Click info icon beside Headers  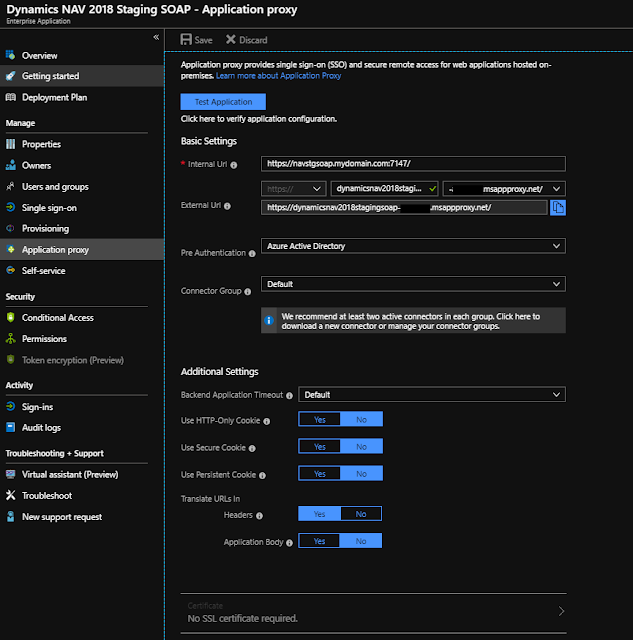(259, 516)
